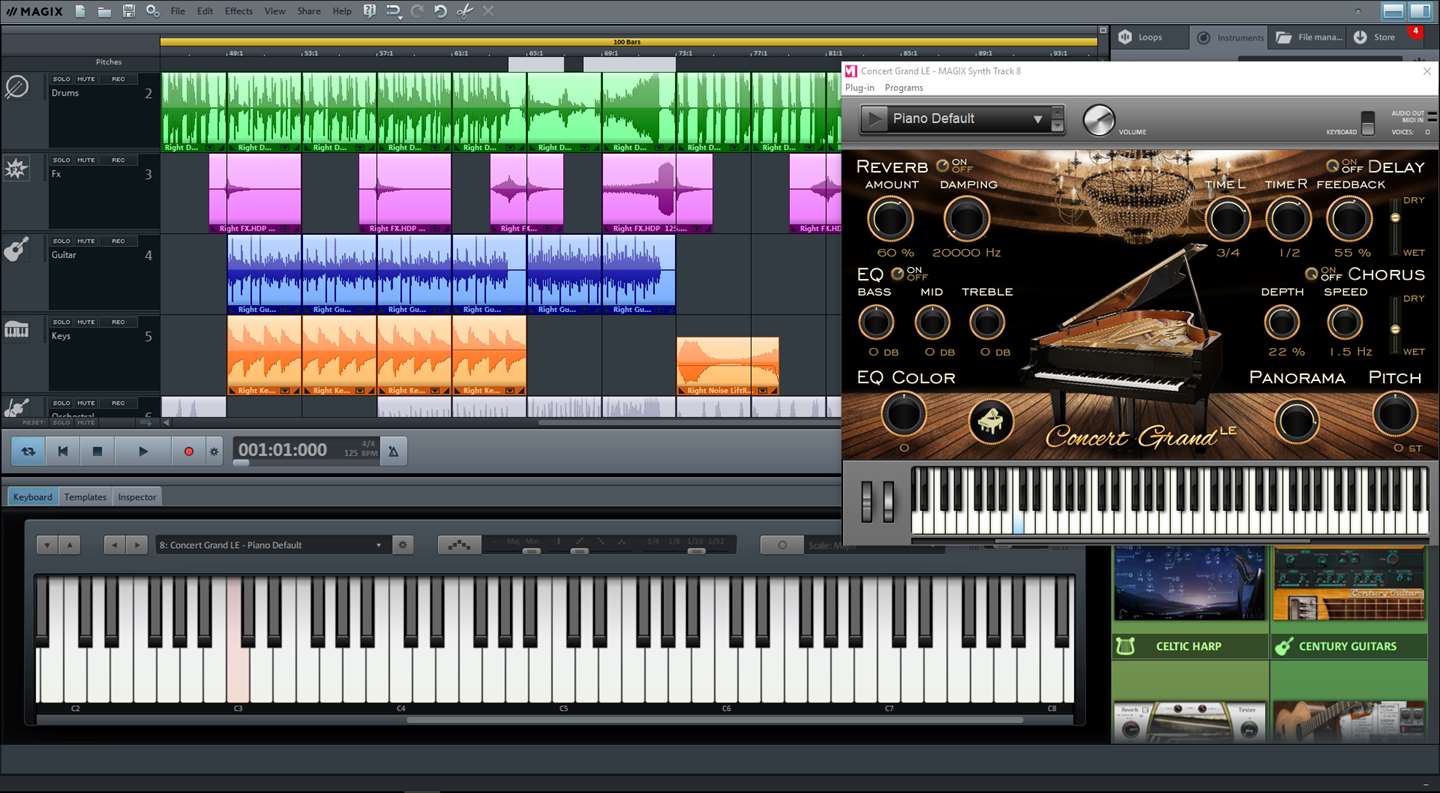Mute the Drums track

87,78
